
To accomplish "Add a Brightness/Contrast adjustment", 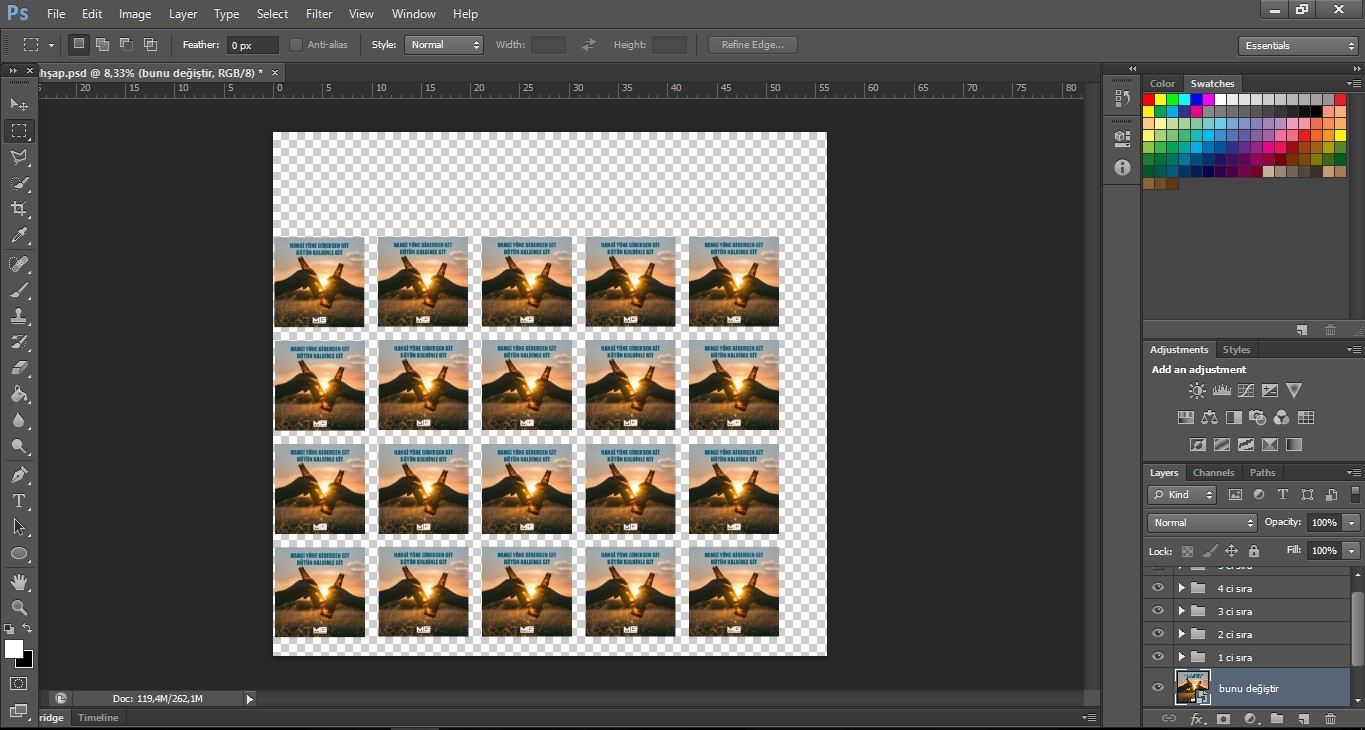I will [1197, 391].
